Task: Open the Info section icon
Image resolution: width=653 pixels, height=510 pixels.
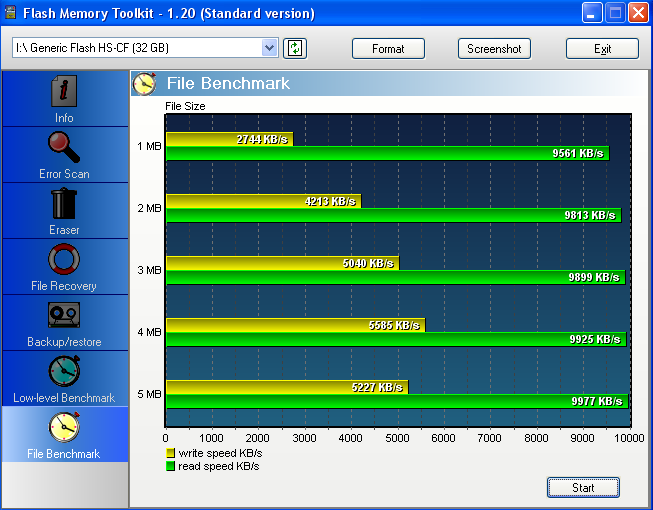Action: click(x=64, y=91)
